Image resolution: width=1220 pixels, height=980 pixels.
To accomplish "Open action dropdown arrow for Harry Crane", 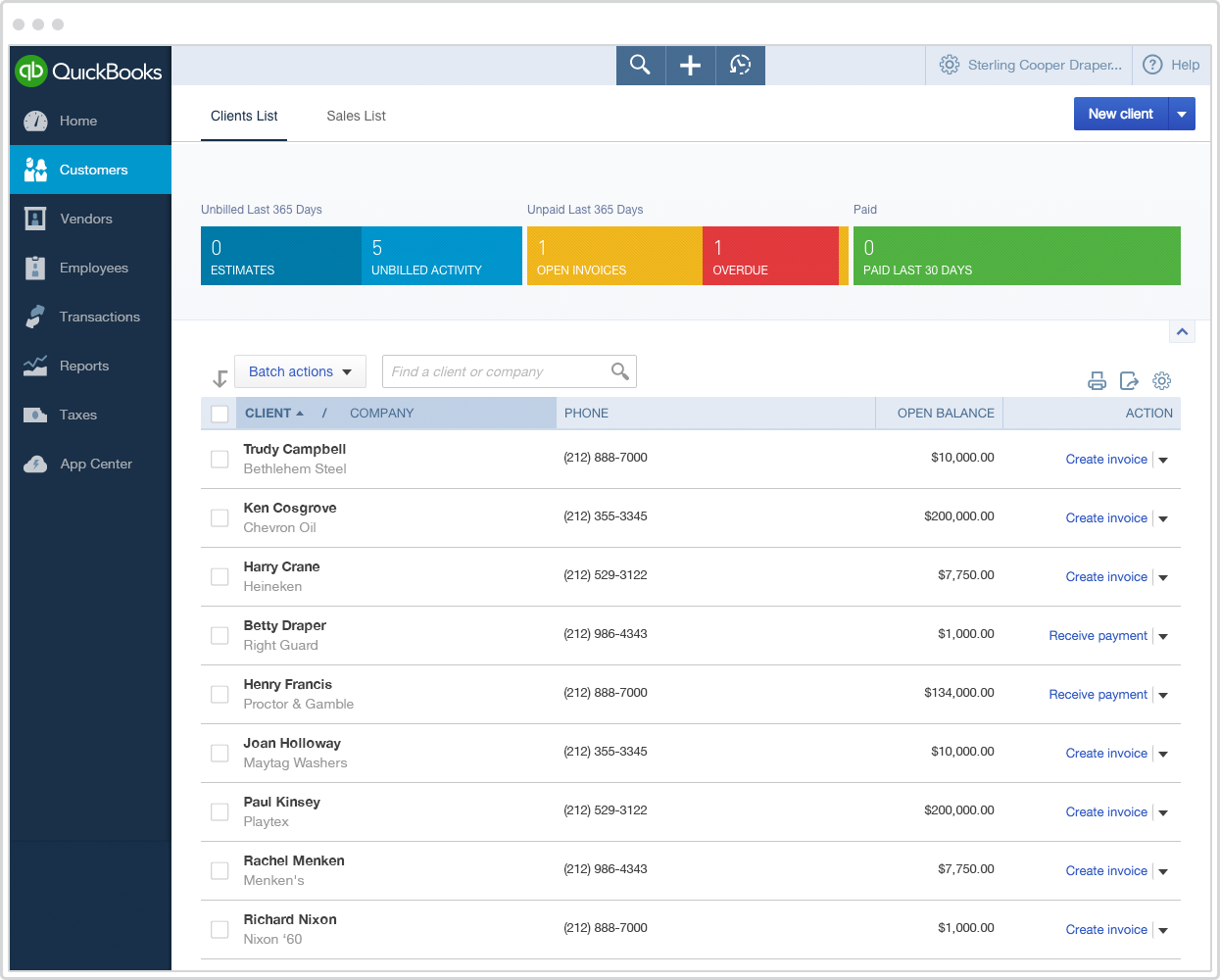I will [x=1163, y=577].
